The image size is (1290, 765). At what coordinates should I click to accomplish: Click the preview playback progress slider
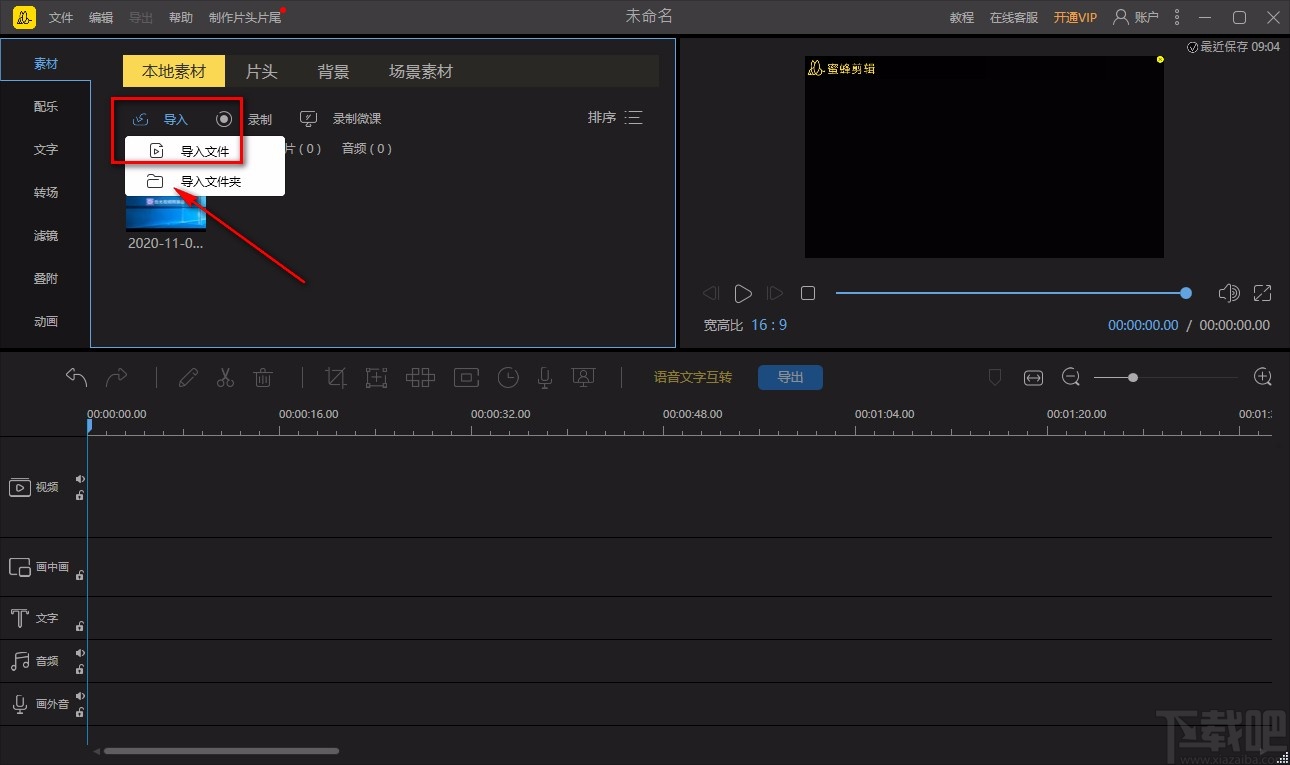pyautogui.click(x=1010, y=293)
